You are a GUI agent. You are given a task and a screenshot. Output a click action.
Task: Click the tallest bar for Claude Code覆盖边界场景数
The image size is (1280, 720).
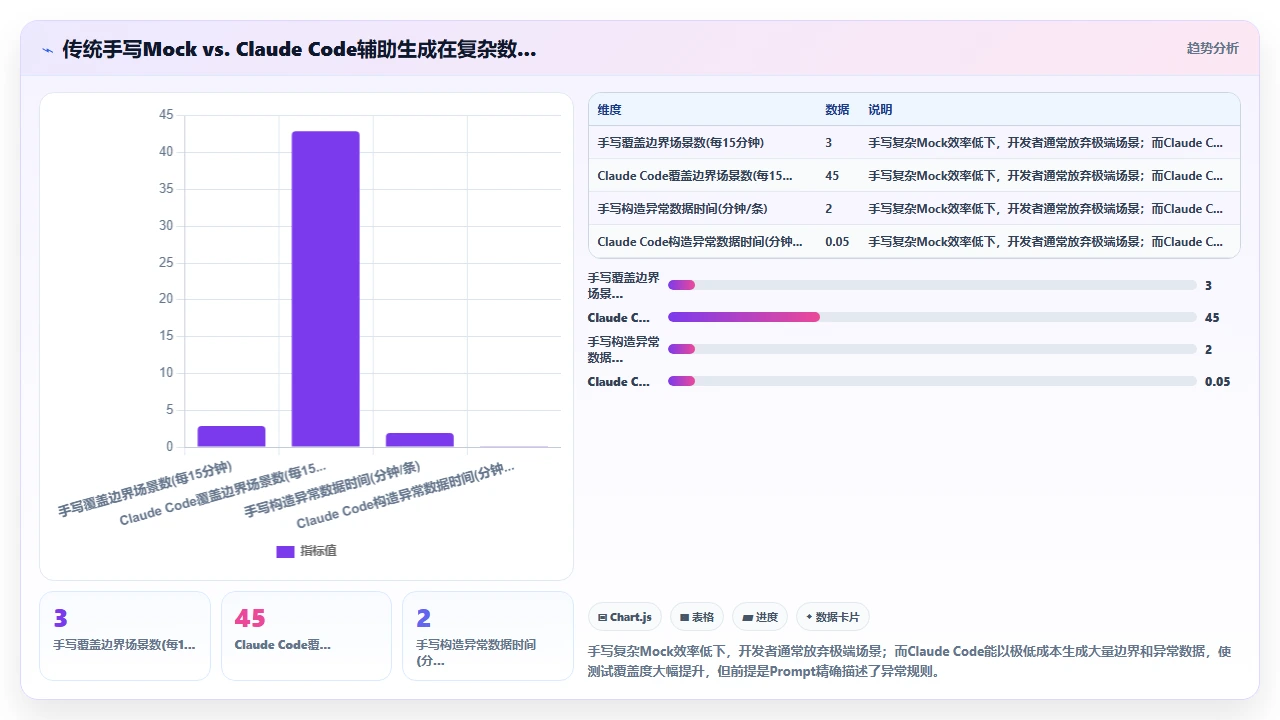point(326,289)
